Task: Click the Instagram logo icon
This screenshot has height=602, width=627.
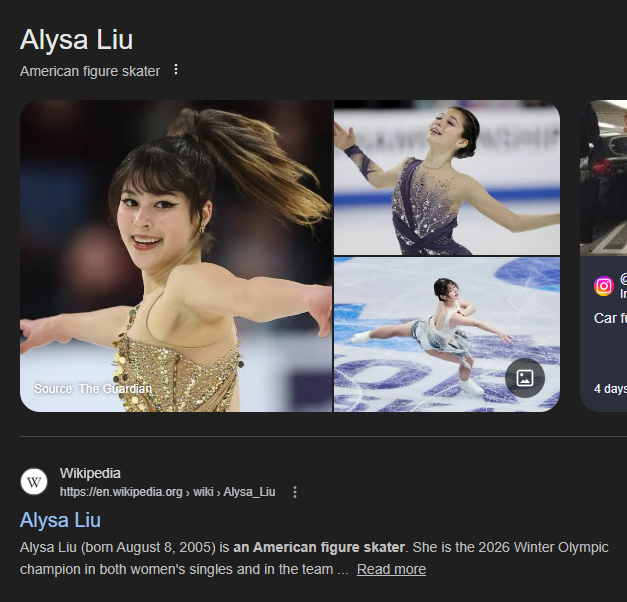Action: (x=603, y=286)
